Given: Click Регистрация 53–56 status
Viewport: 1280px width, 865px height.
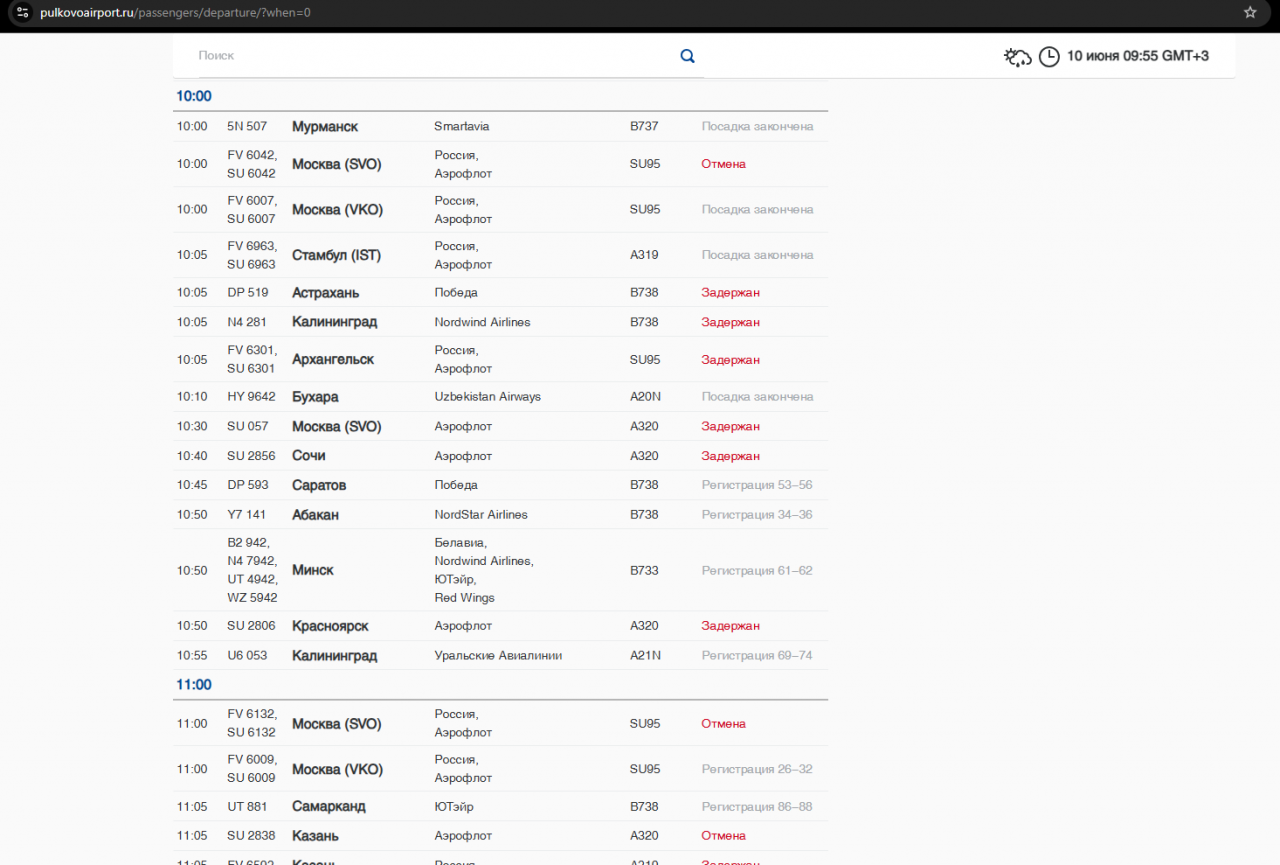Looking at the screenshot, I should pyautogui.click(x=757, y=485).
